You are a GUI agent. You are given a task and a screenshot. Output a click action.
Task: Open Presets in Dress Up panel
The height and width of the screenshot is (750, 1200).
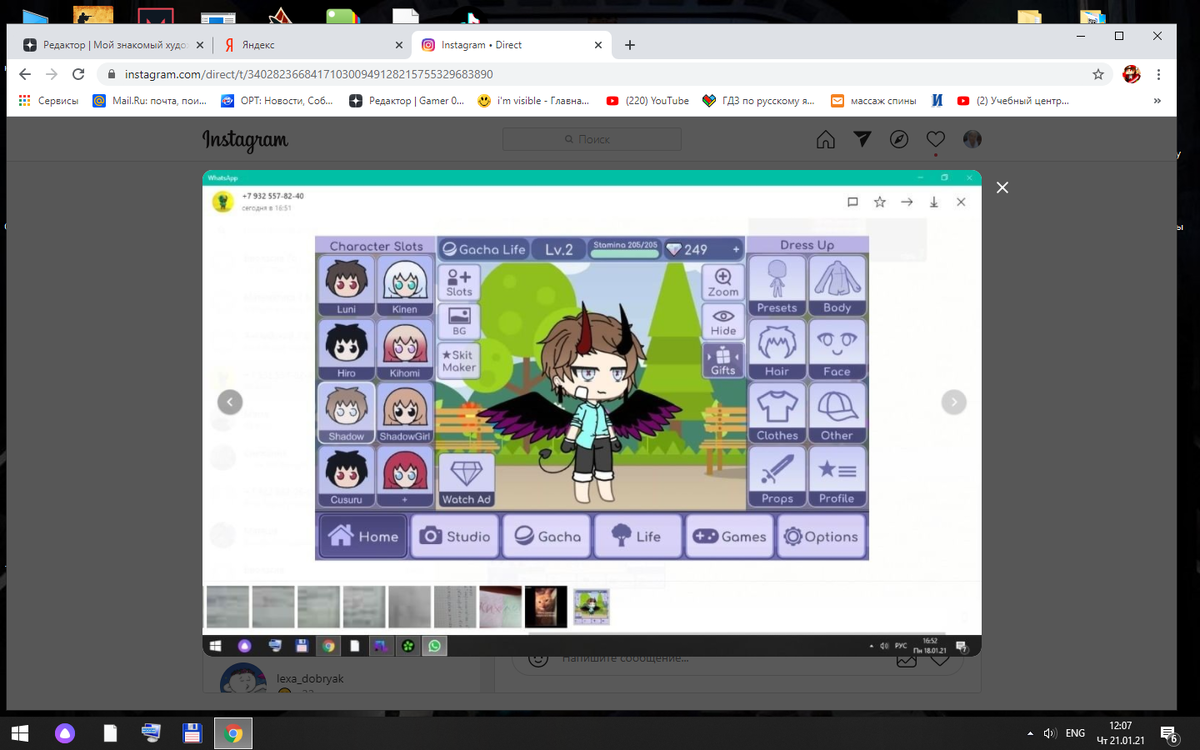[x=777, y=285]
